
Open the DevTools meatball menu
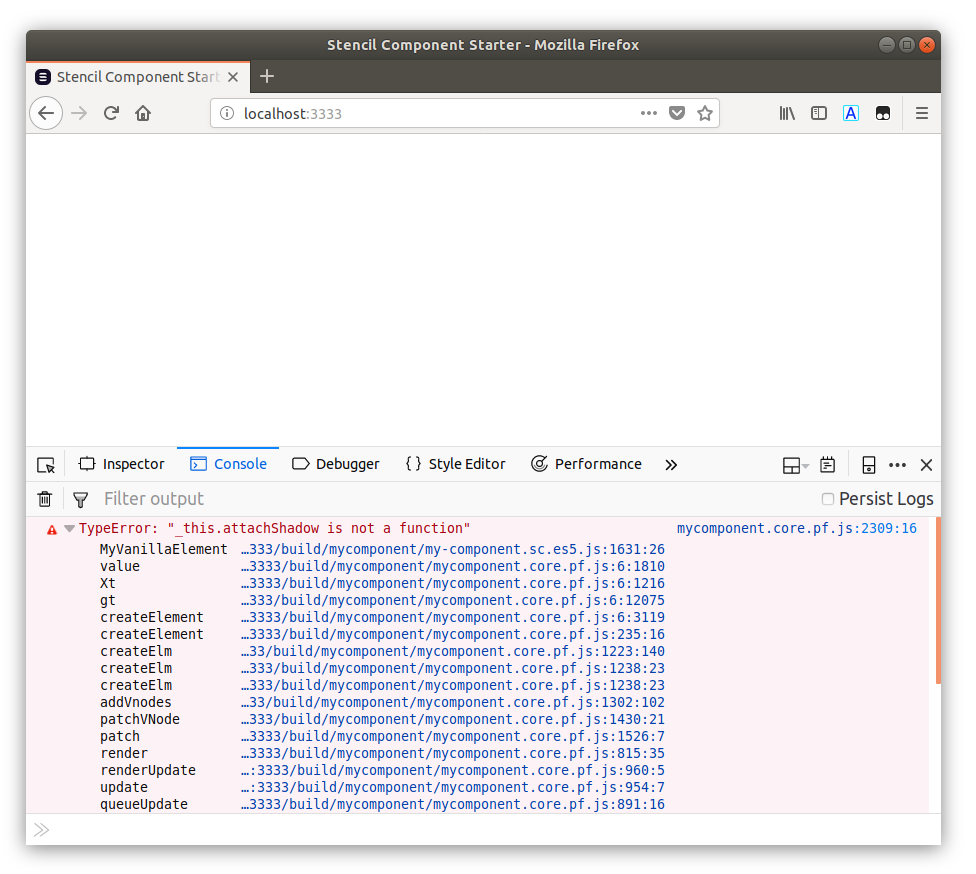pos(897,464)
